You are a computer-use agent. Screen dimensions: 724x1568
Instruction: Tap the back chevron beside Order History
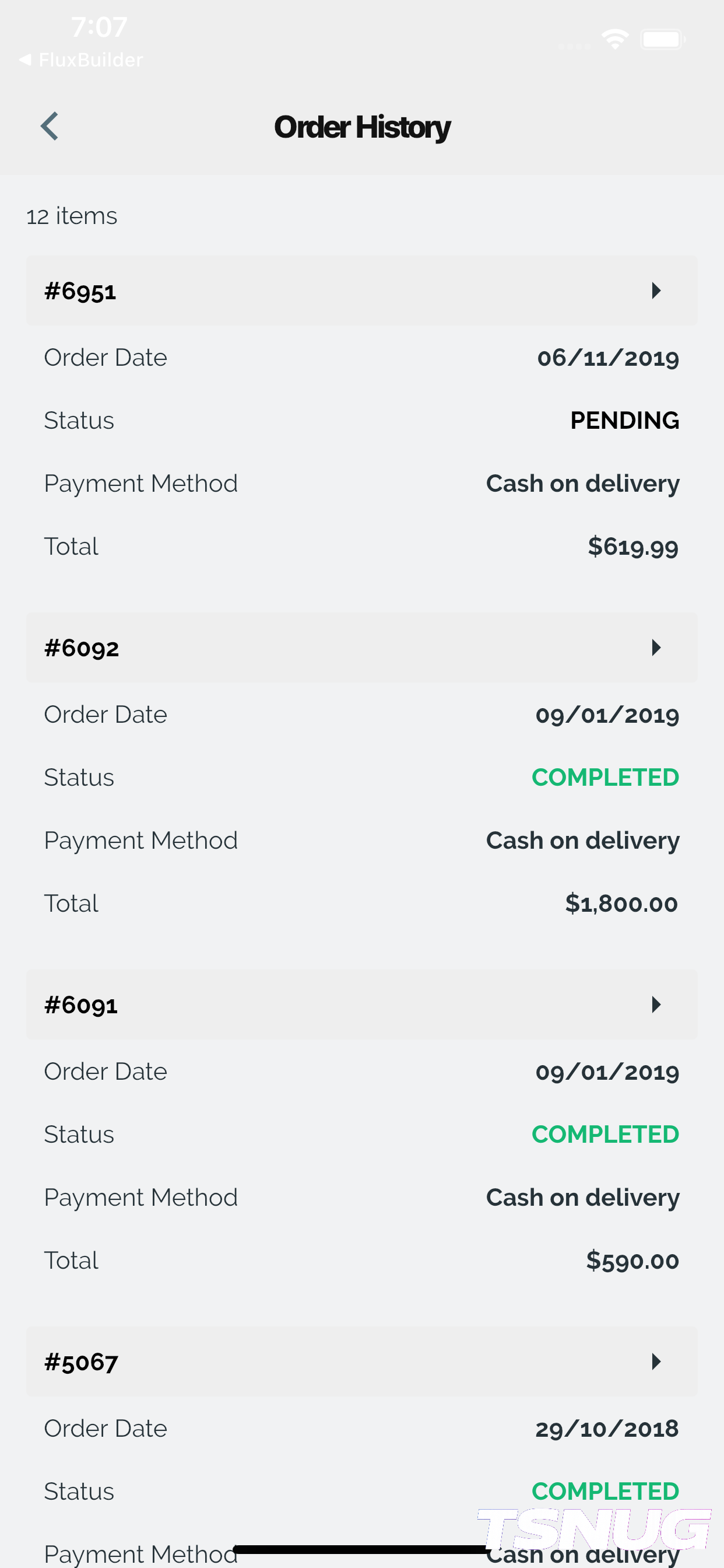coord(50,127)
